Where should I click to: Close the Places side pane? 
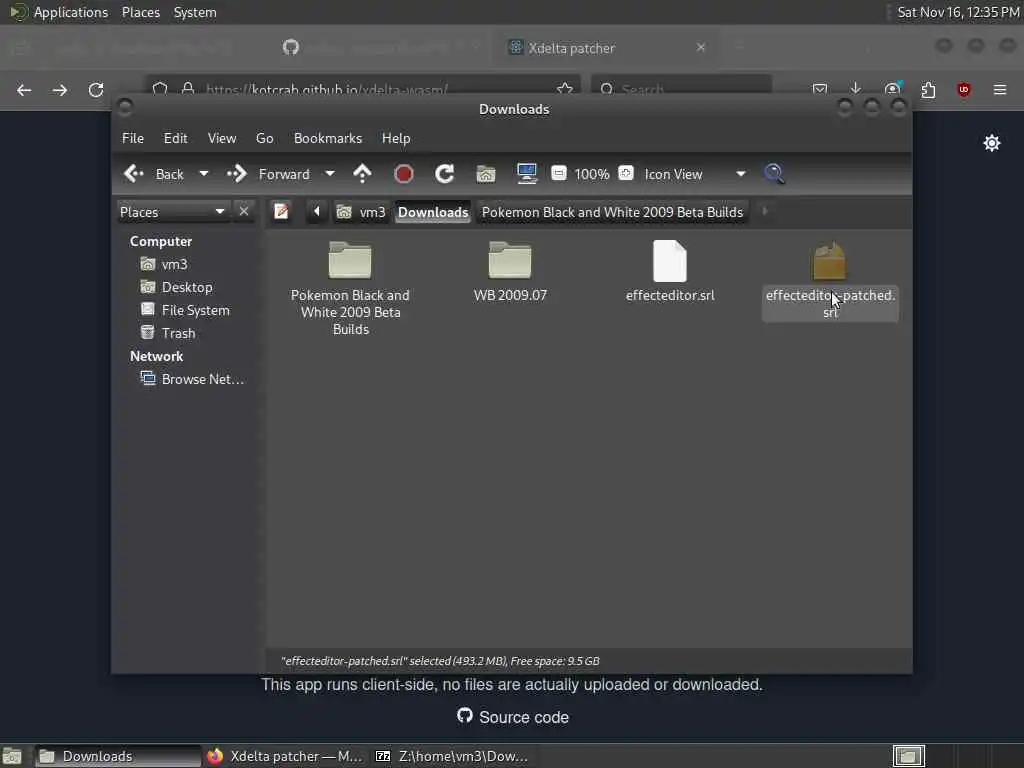click(244, 212)
